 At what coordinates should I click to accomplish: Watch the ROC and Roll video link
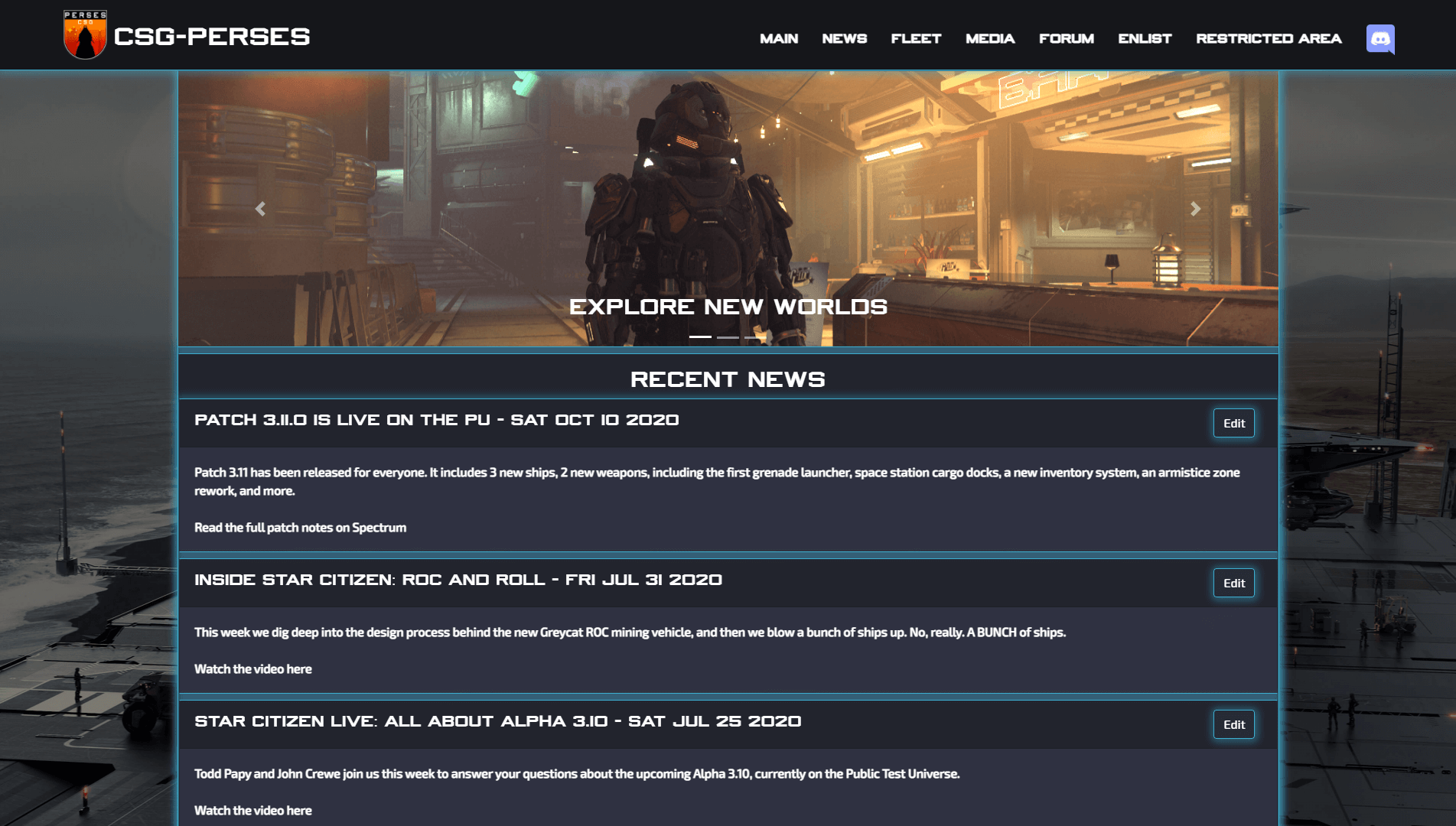253,669
